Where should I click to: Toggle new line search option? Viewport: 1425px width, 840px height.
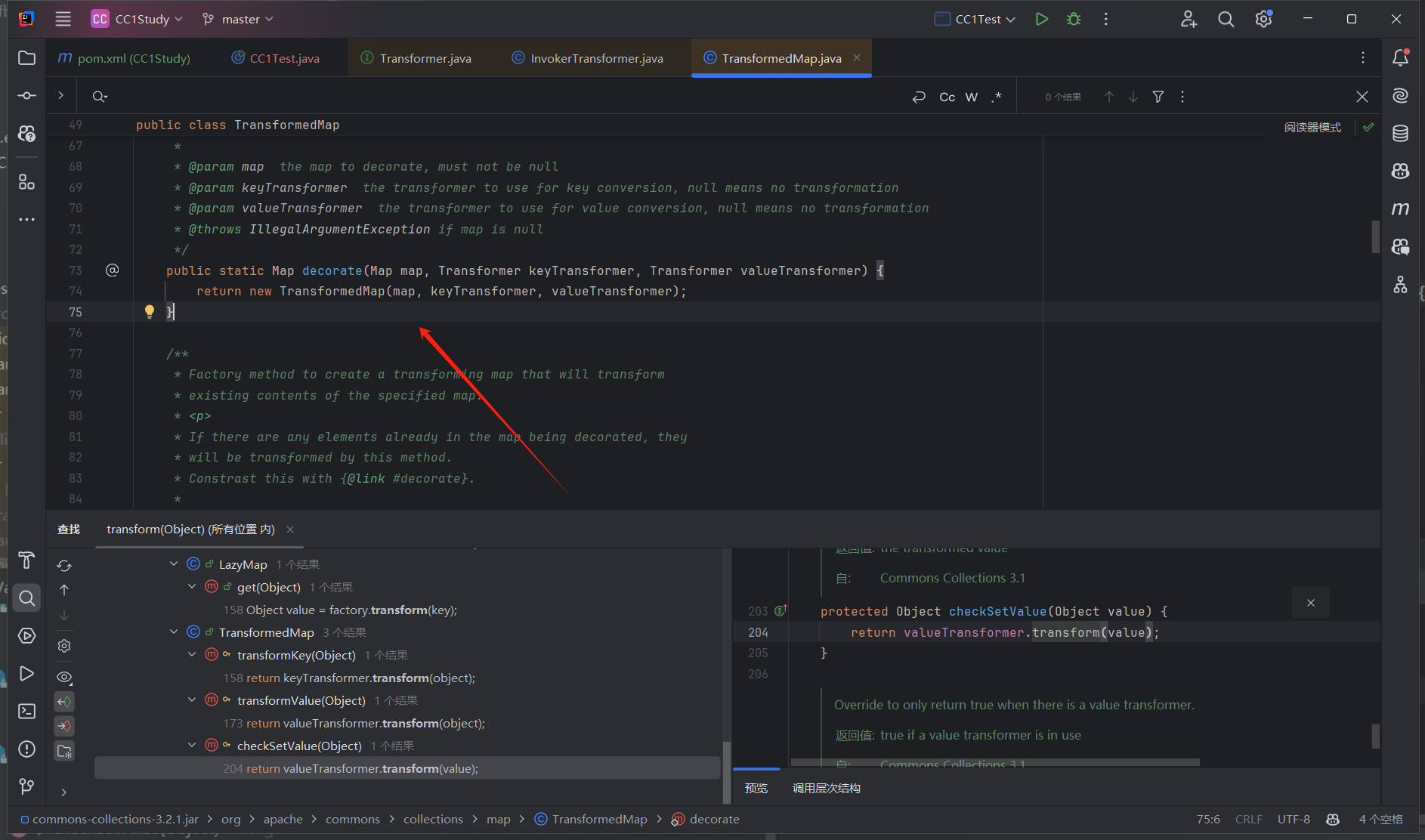(x=919, y=97)
